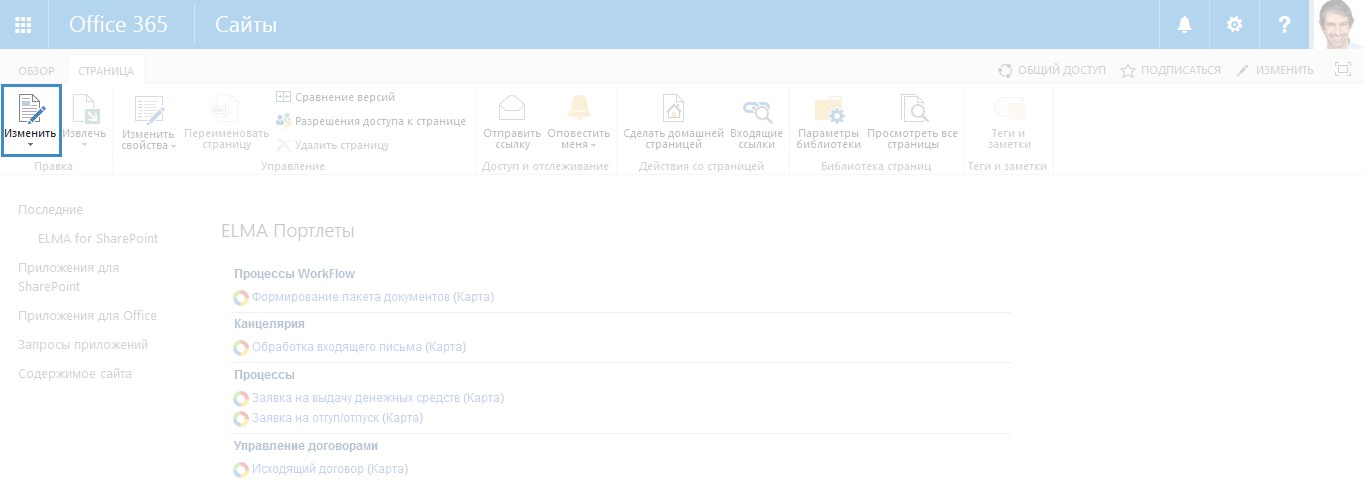The image size is (1364, 500).
Task: Toggle focus on content fullscreen icon
Action: pos(1343,70)
